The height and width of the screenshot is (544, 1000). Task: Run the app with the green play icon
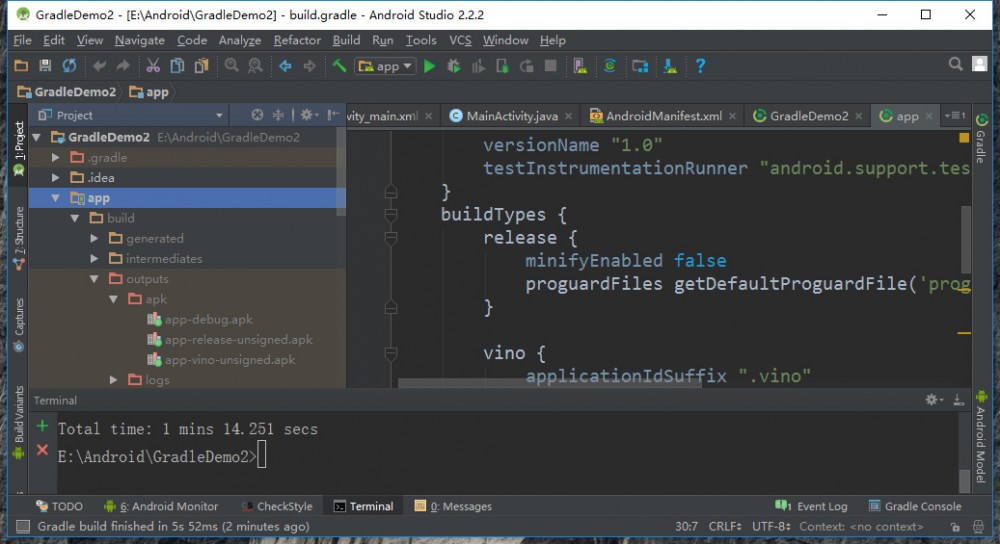pyautogui.click(x=430, y=66)
